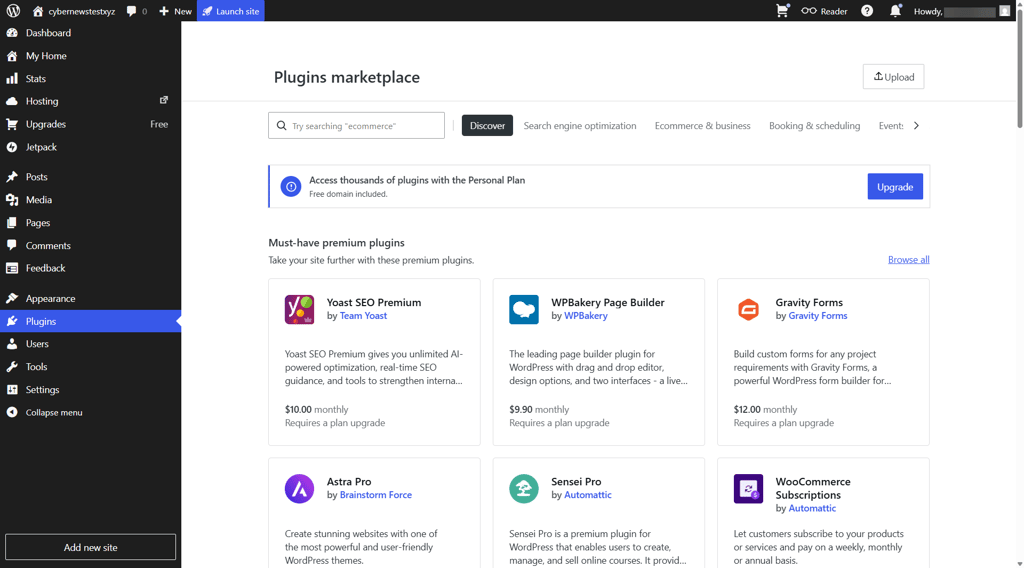
Task: Click the Pages icon in sidebar
Action: coord(12,223)
